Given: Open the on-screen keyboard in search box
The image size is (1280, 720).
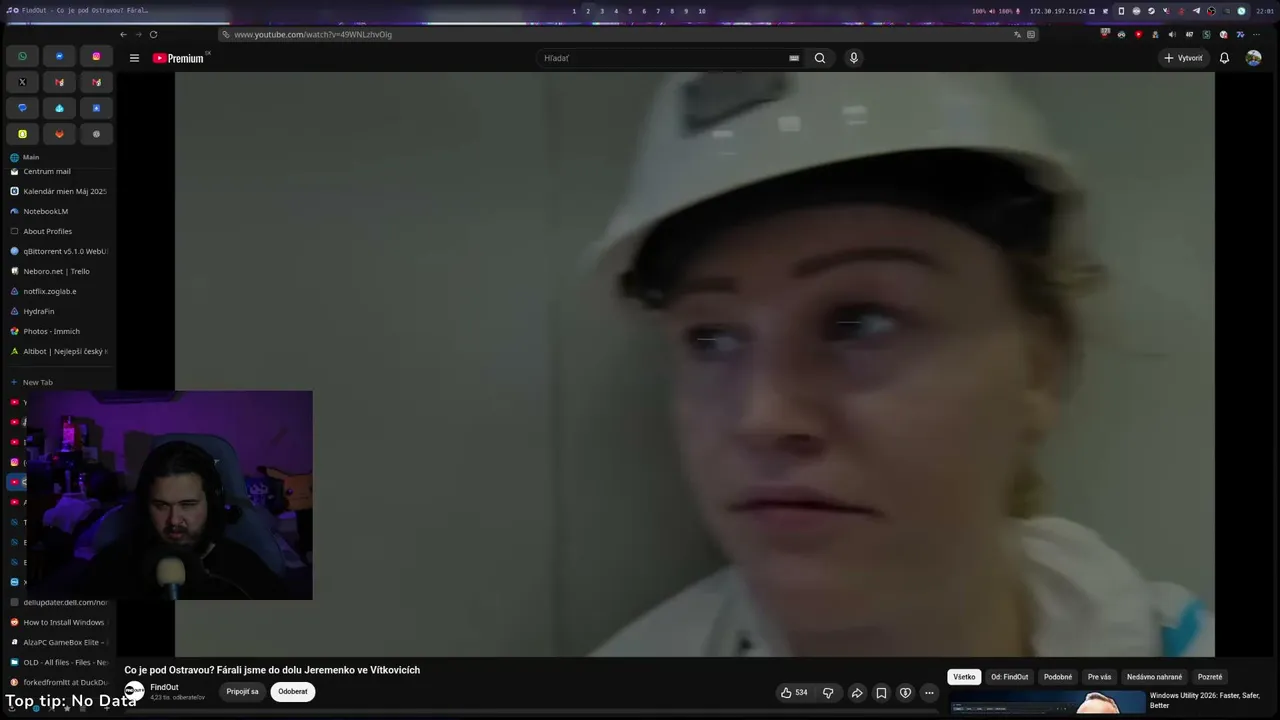Looking at the screenshot, I should point(794,58).
